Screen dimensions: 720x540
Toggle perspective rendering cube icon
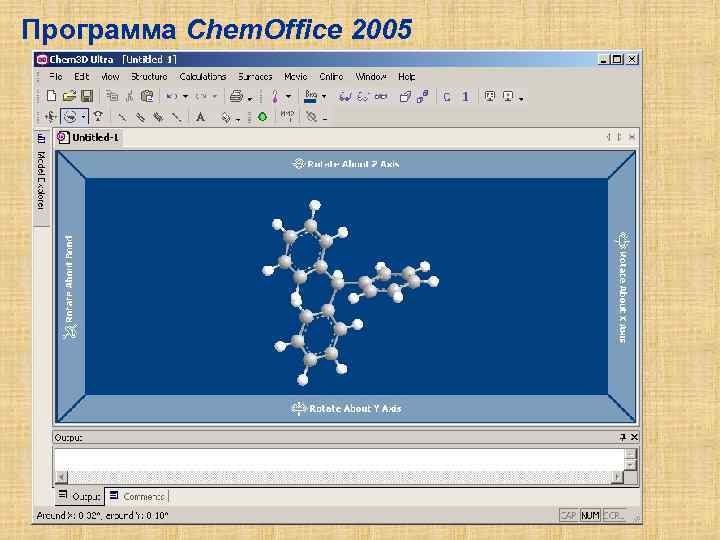pyautogui.click(x=405, y=96)
